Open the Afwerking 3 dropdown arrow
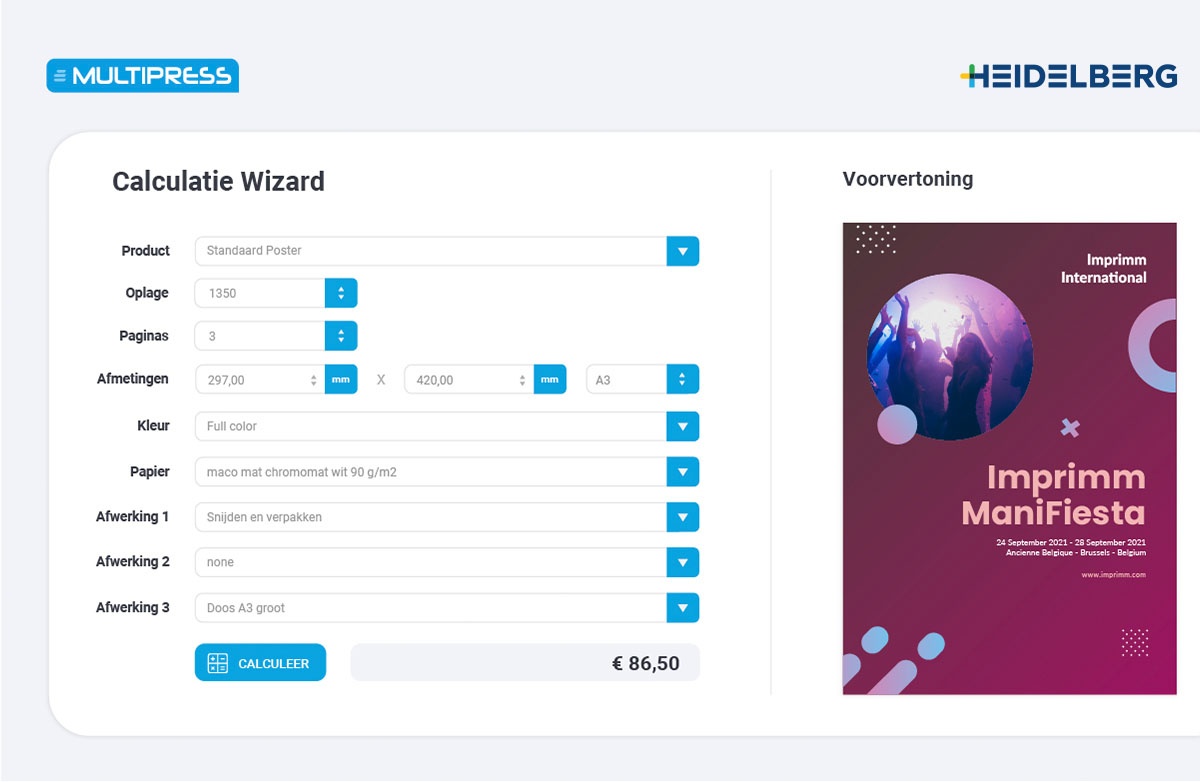 pyautogui.click(x=683, y=608)
